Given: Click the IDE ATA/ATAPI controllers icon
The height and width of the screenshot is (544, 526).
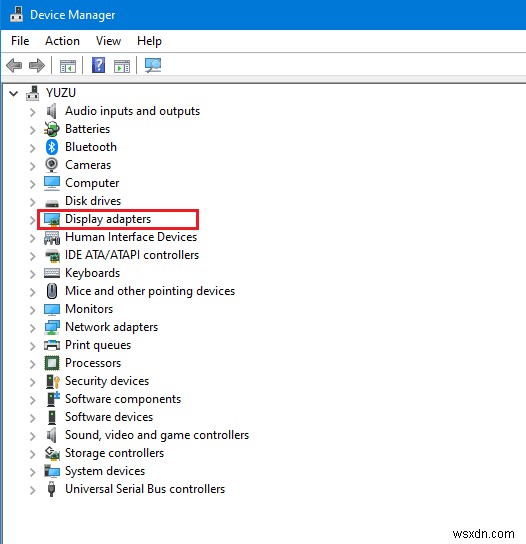Looking at the screenshot, I should point(52,256).
